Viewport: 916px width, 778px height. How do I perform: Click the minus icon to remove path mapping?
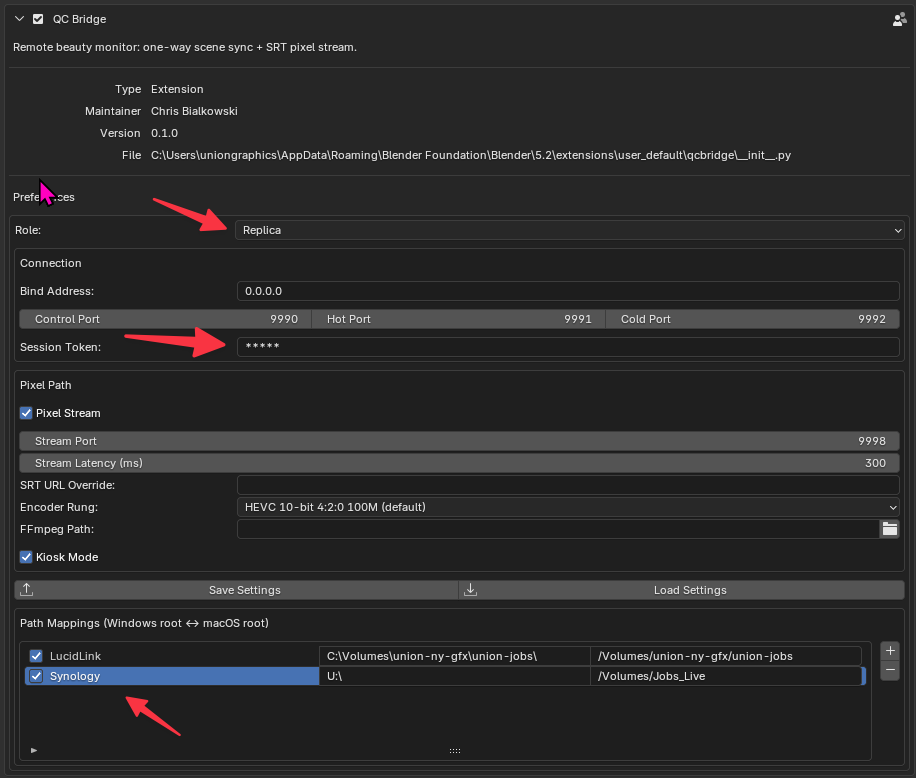[x=890, y=670]
